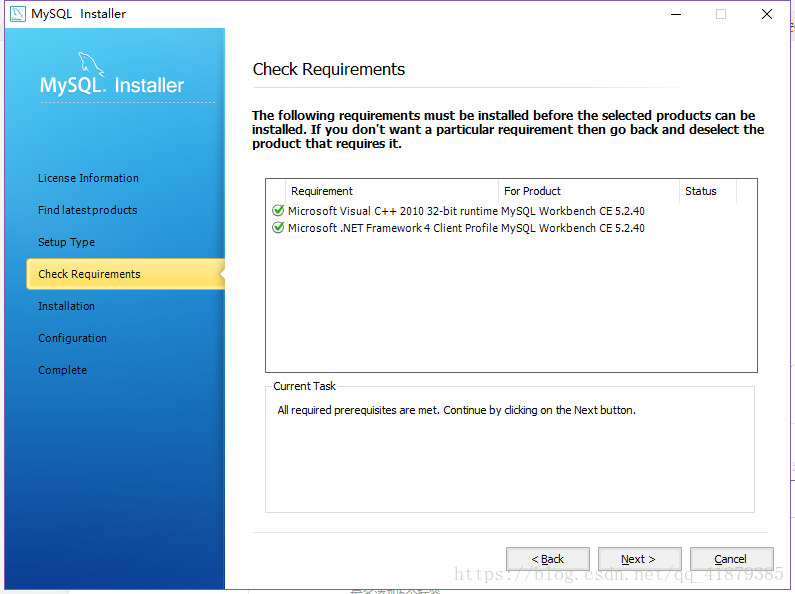Select highlighted Check Requirements step
The width and height of the screenshot is (795, 594).
[125, 274]
